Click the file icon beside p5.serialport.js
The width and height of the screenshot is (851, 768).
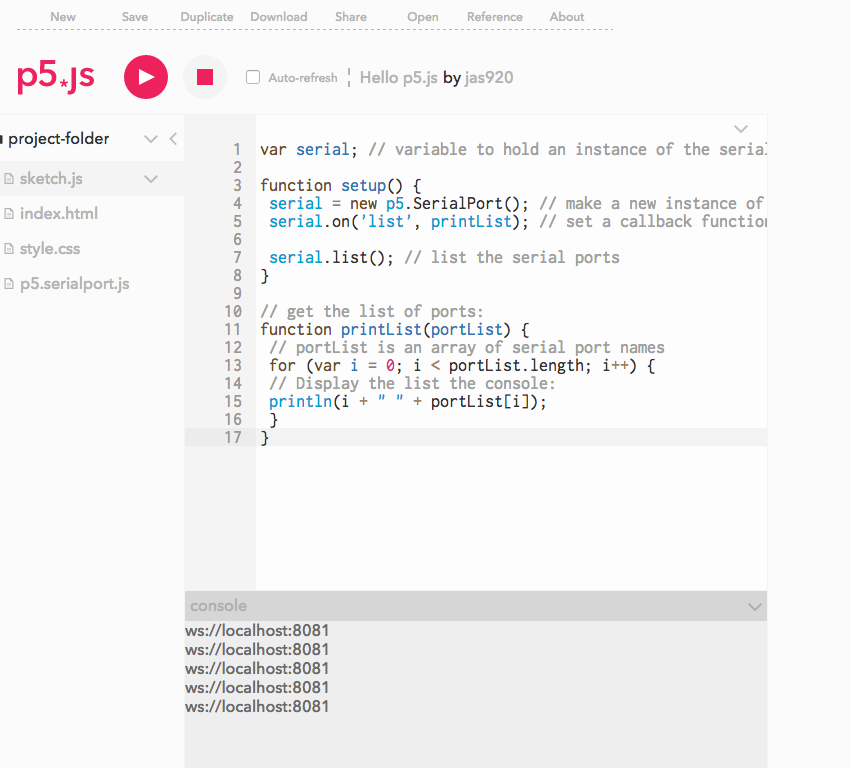tap(9, 284)
